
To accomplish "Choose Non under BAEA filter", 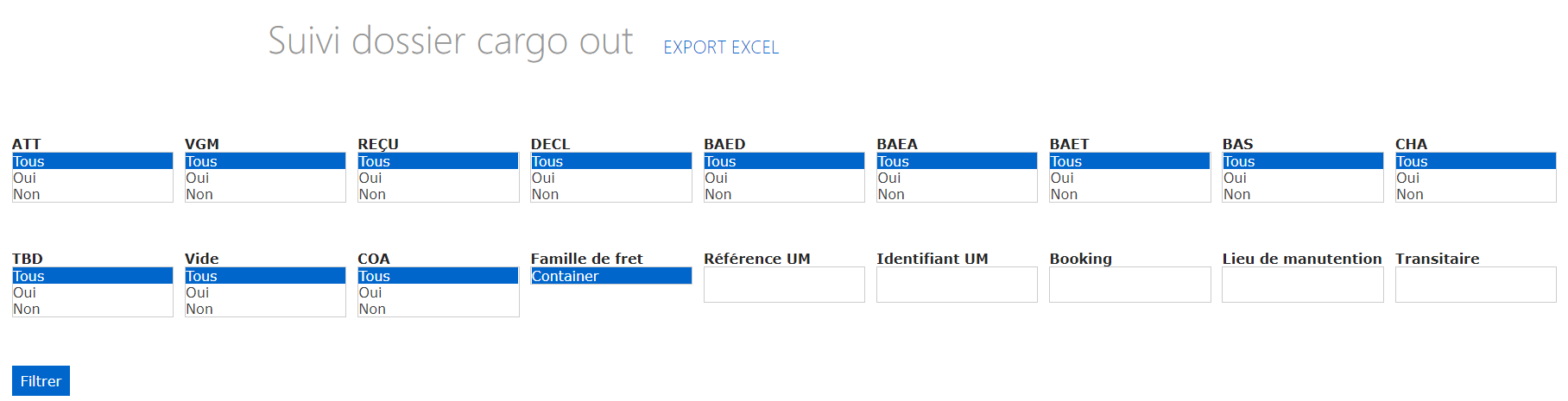I will (957, 194).
